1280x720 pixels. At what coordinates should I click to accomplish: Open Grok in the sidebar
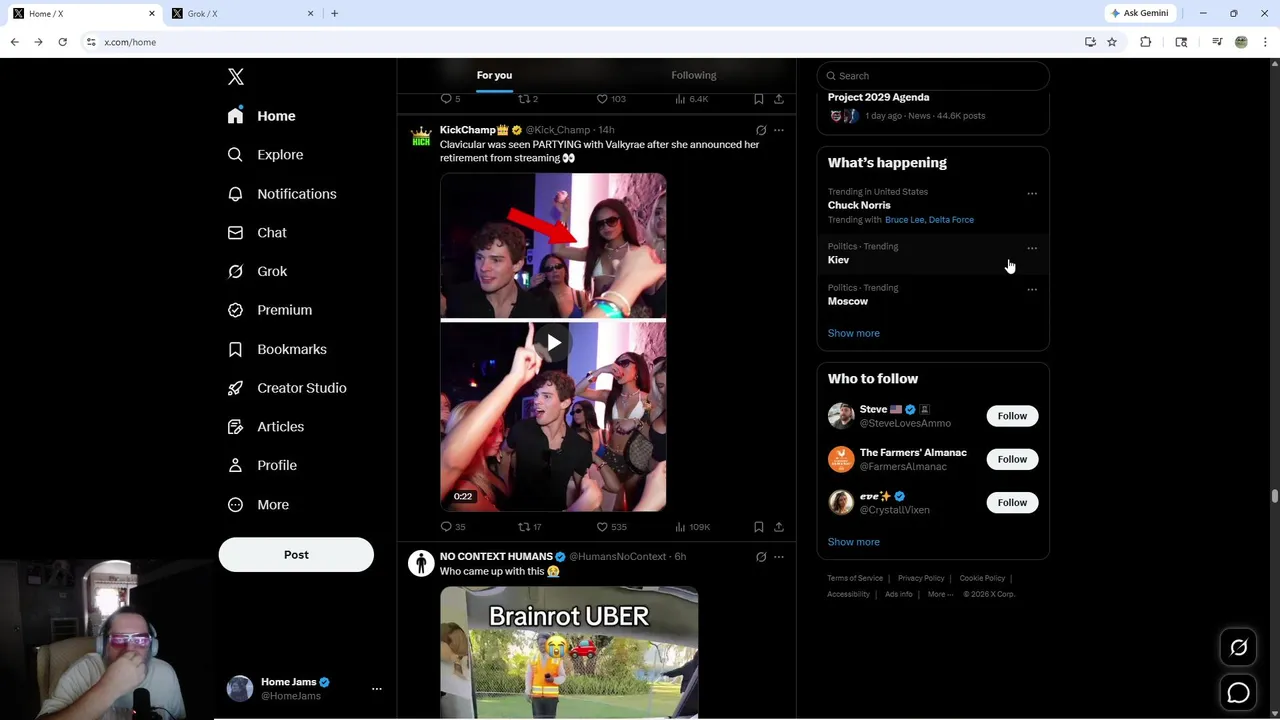[x=257, y=271]
